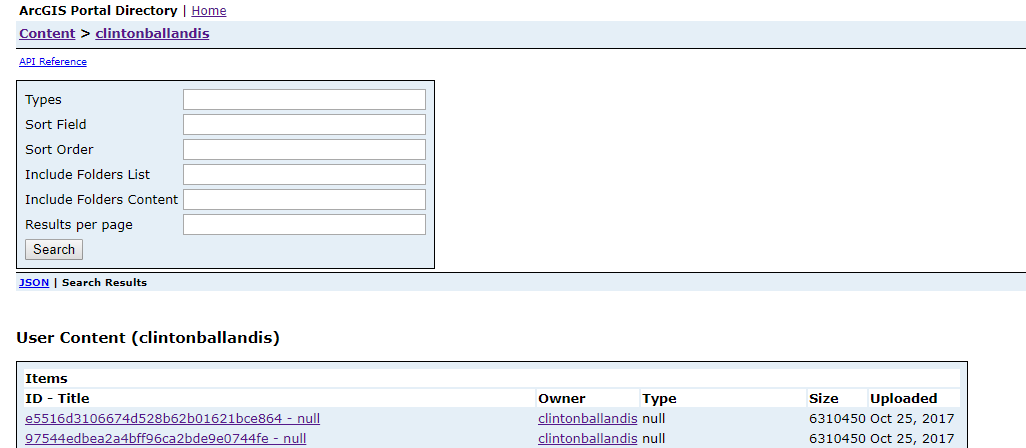Open the JSON format link

34,283
